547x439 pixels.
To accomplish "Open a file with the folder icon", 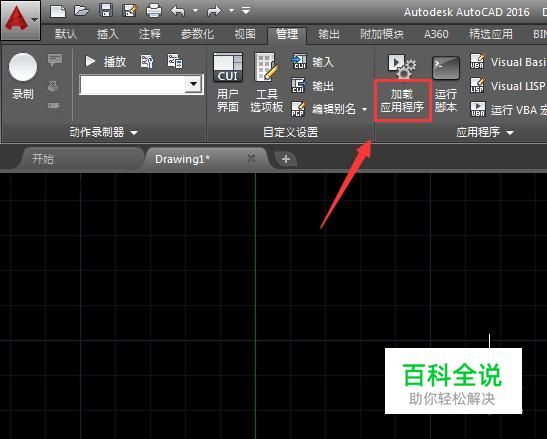I will [82, 11].
